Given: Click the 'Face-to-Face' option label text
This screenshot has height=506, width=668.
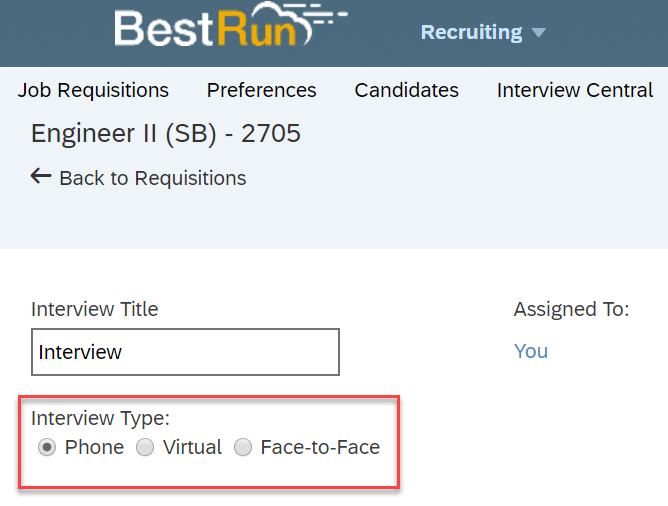Looking at the screenshot, I should pyautogui.click(x=320, y=447).
